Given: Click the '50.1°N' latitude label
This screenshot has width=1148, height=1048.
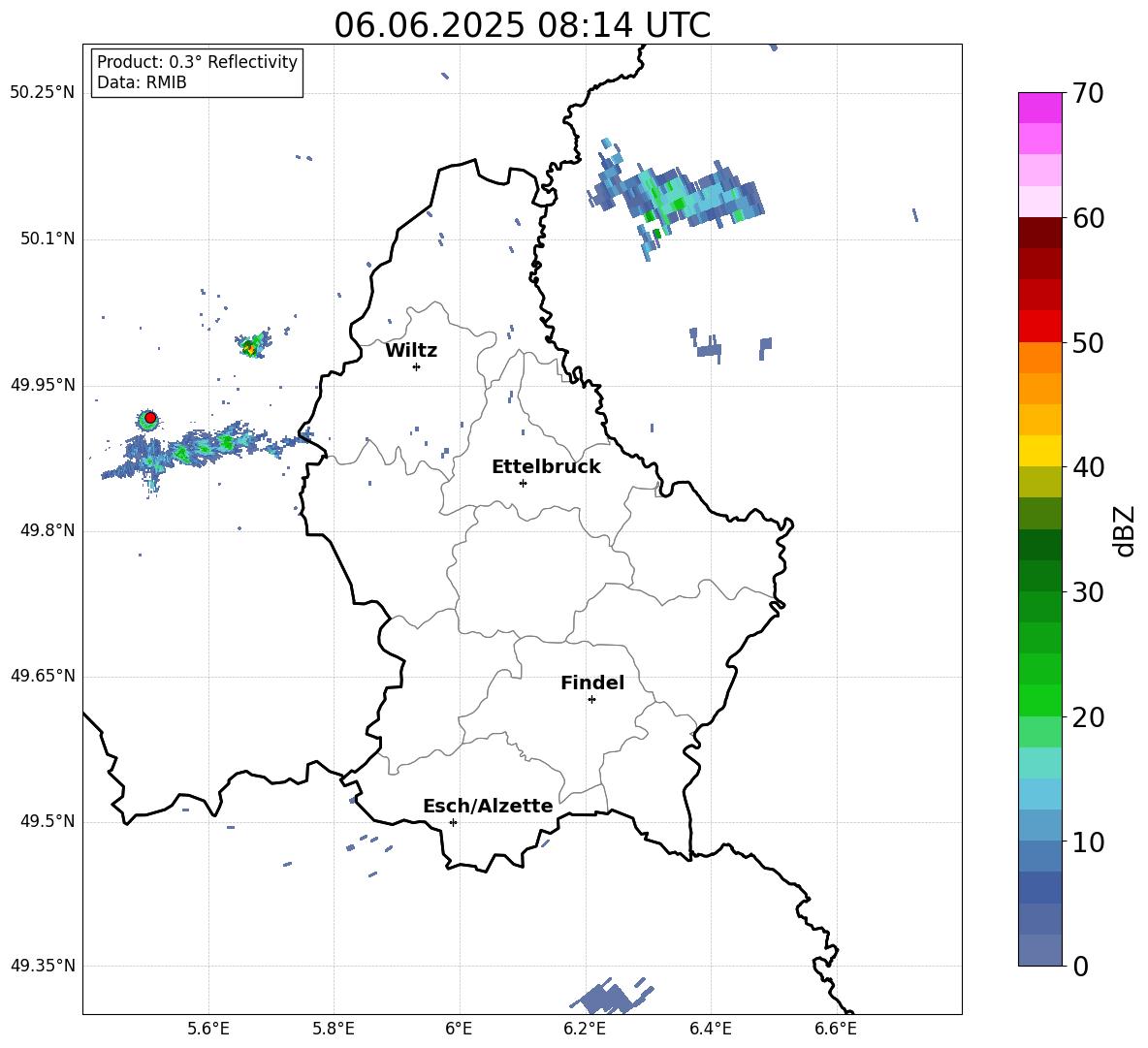Looking at the screenshot, I should click(x=47, y=239).
